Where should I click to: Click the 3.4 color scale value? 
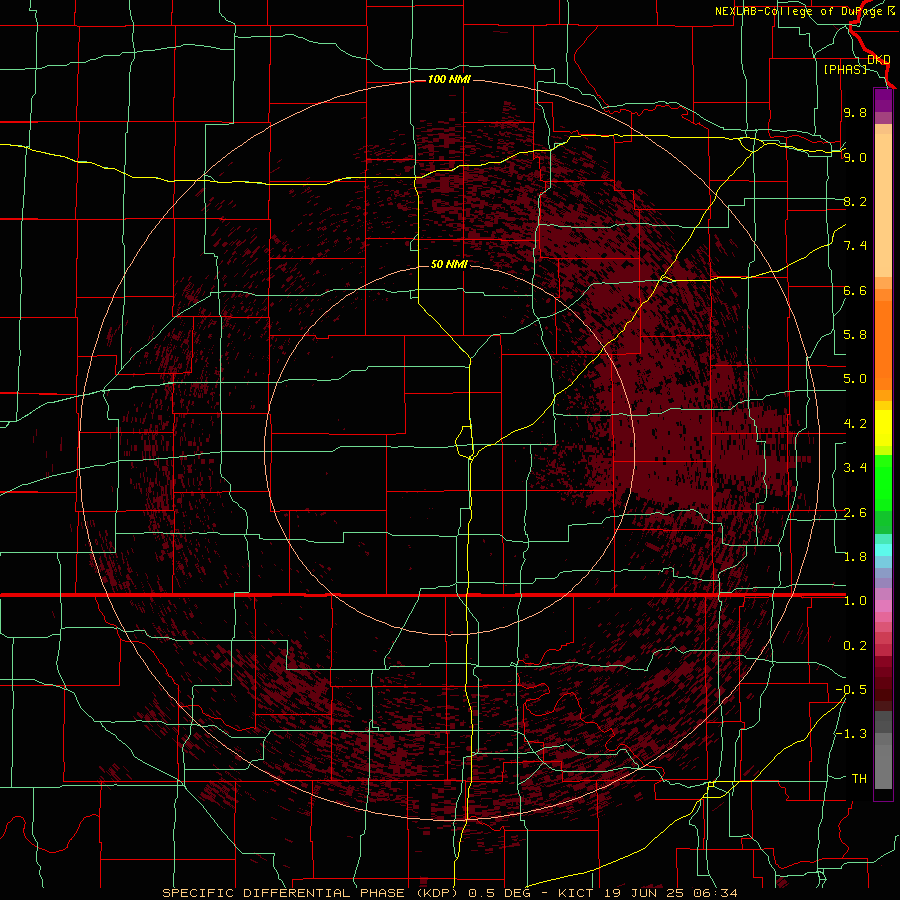(x=855, y=468)
